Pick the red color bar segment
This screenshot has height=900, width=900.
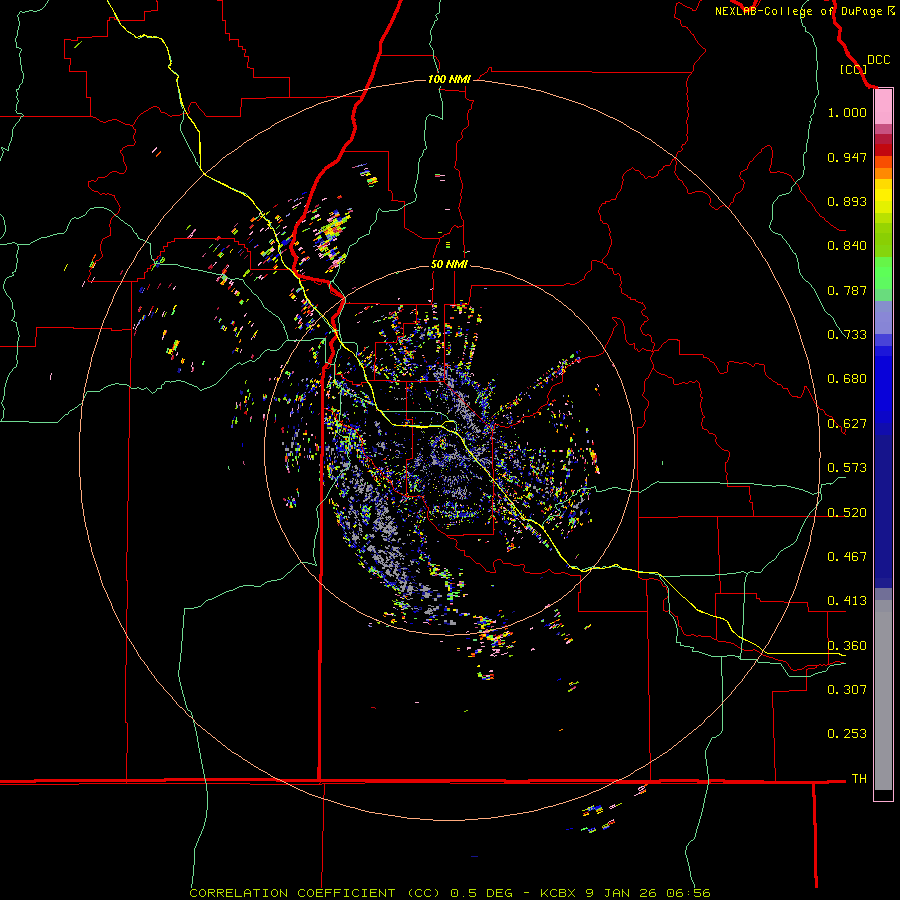click(x=883, y=150)
